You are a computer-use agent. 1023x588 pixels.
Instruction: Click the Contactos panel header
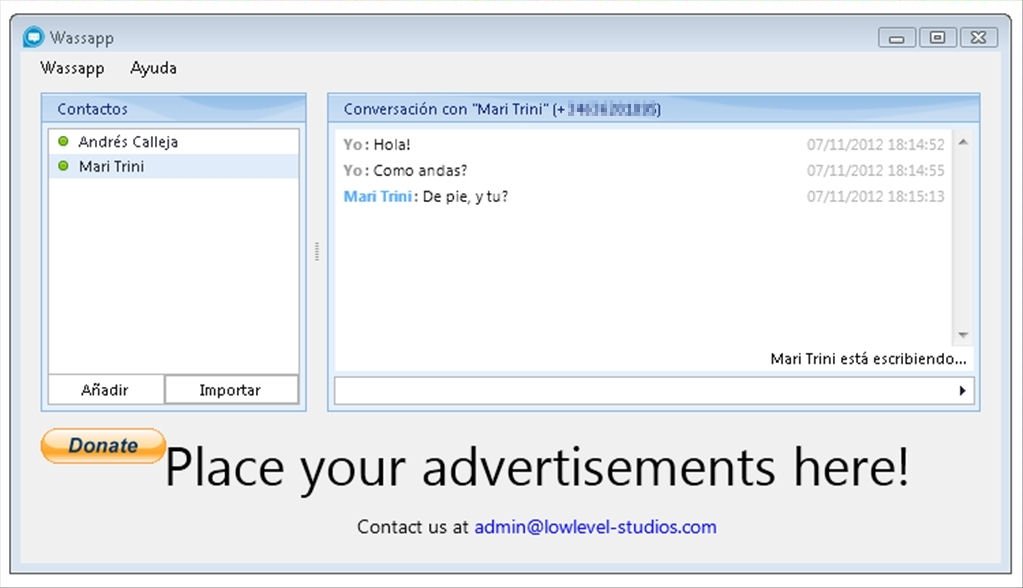point(174,108)
